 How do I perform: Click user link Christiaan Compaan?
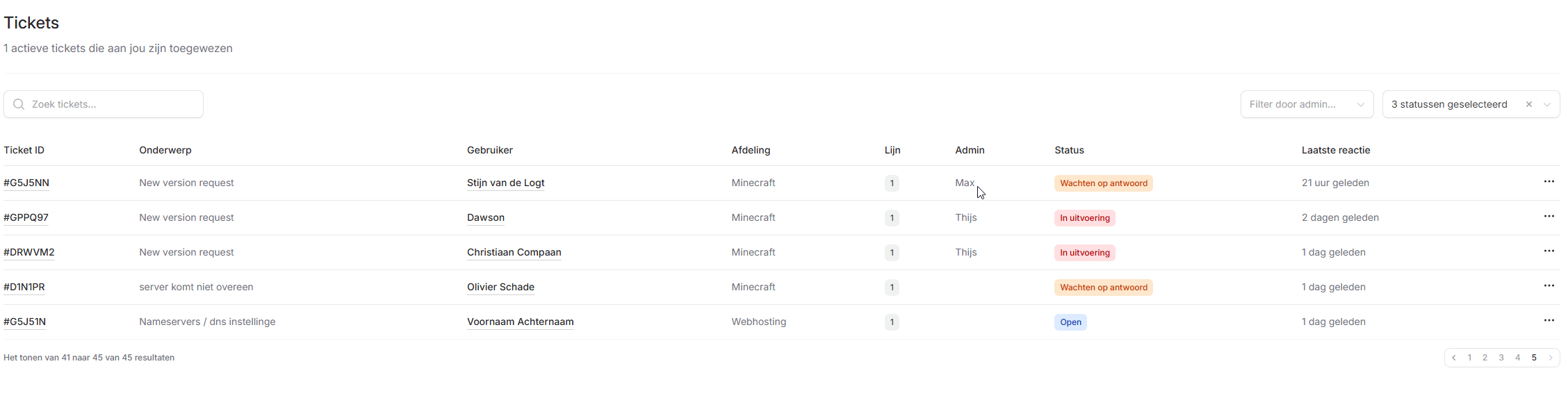pos(514,253)
